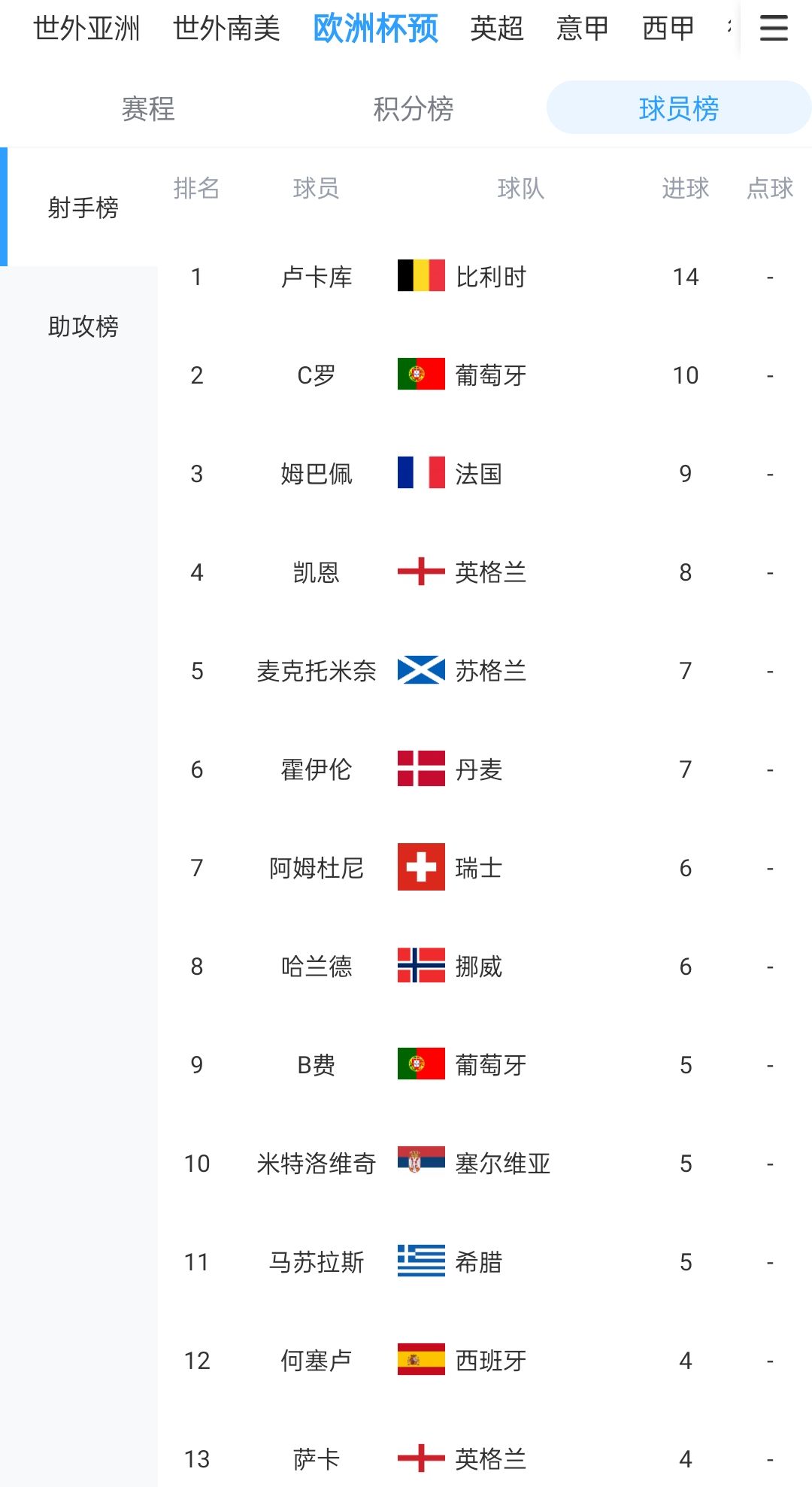Image resolution: width=812 pixels, height=1487 pixels.
Task: Open team 英格兰 in 凯恩 row
Action: pos(490,572)
